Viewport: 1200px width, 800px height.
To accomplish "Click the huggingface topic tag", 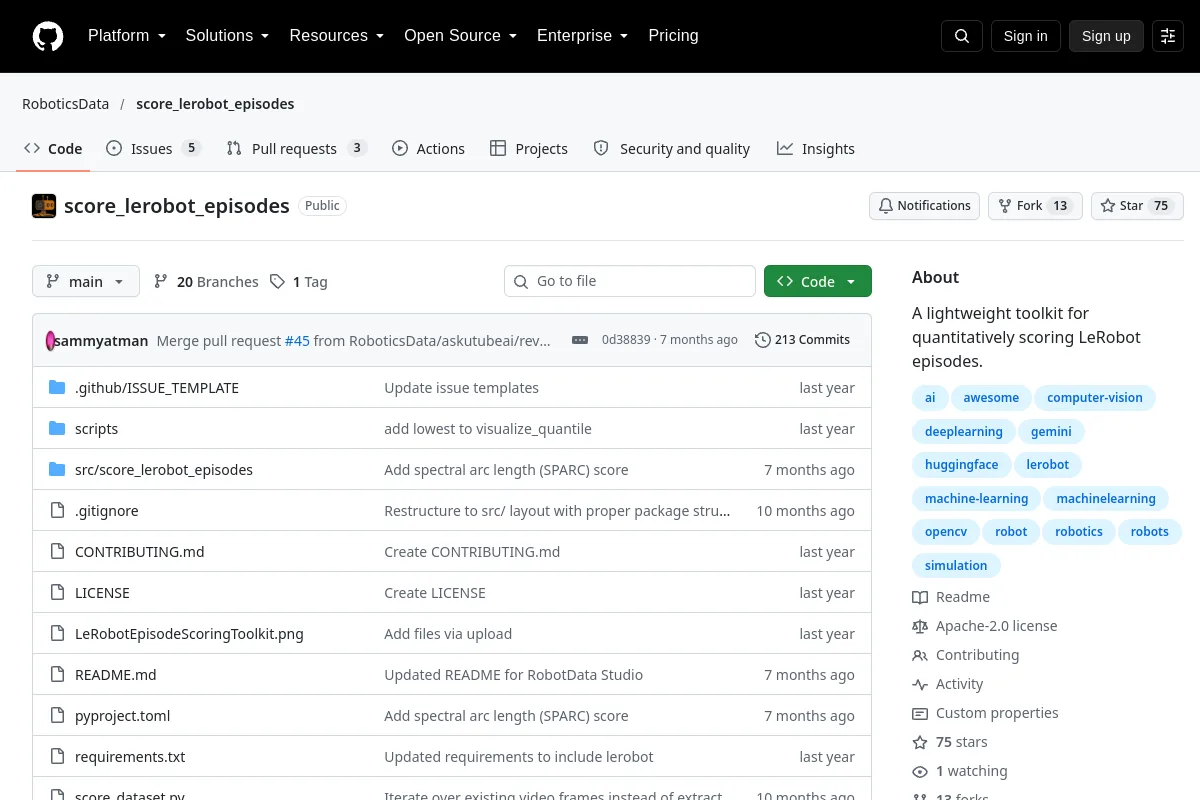I will click(x=961, y=465).
